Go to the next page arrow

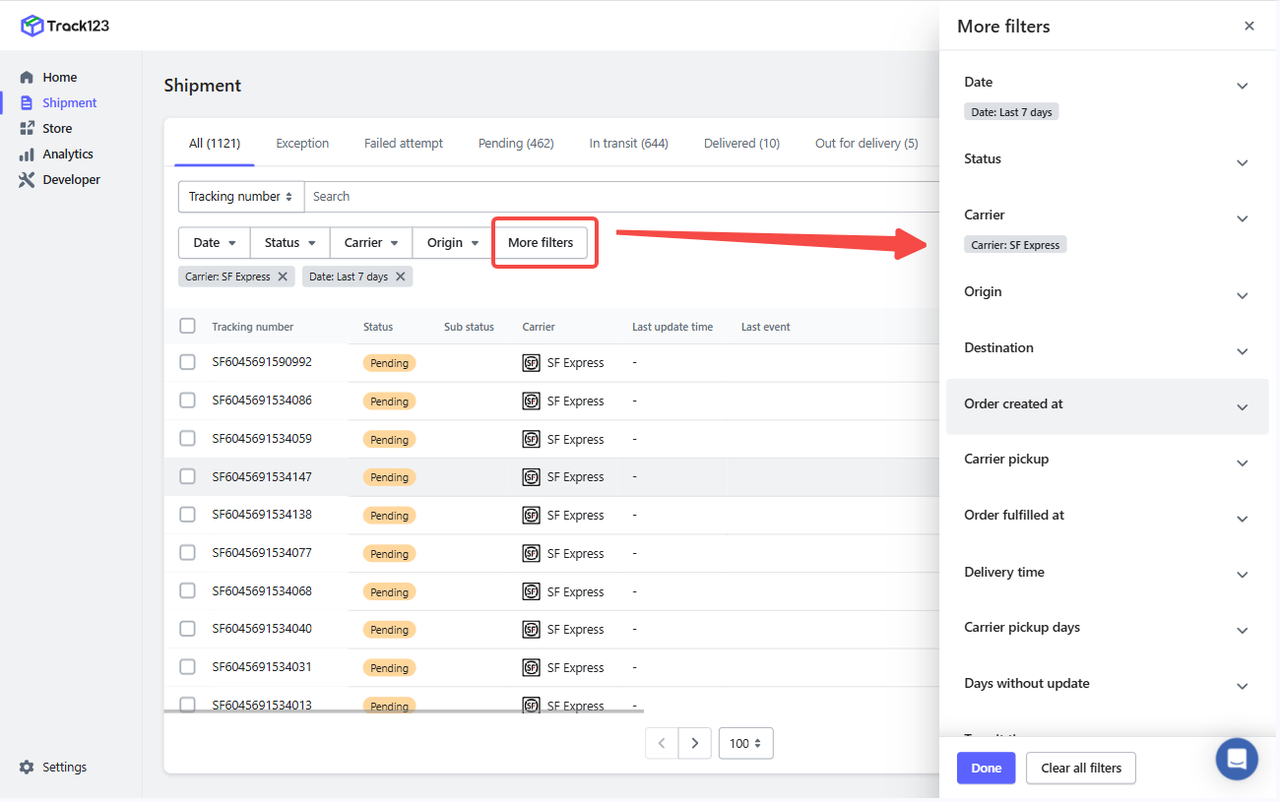coord(695,744)
